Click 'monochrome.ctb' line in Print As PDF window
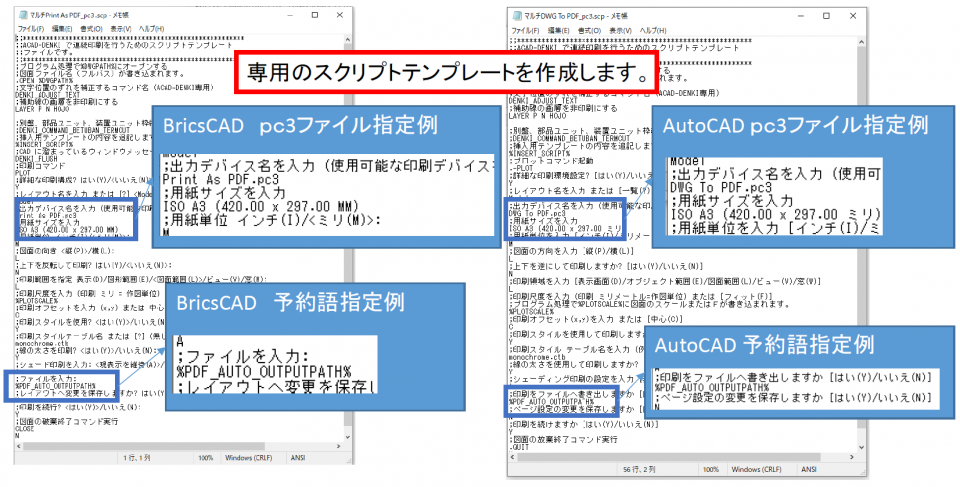This screenshot has width=960, height=487. (x=42, y=344)
